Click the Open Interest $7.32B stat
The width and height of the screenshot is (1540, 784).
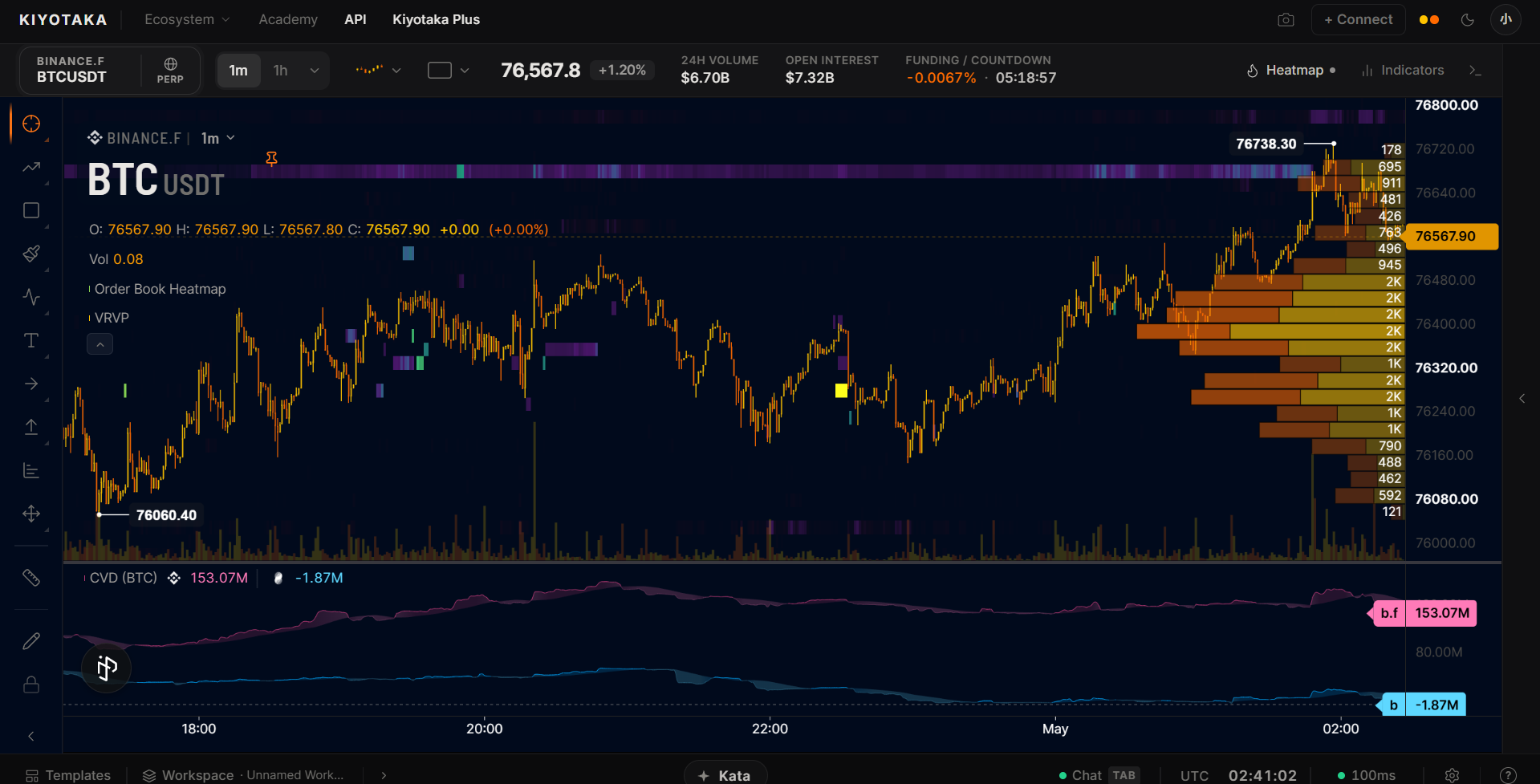click(x=831, y=70)
